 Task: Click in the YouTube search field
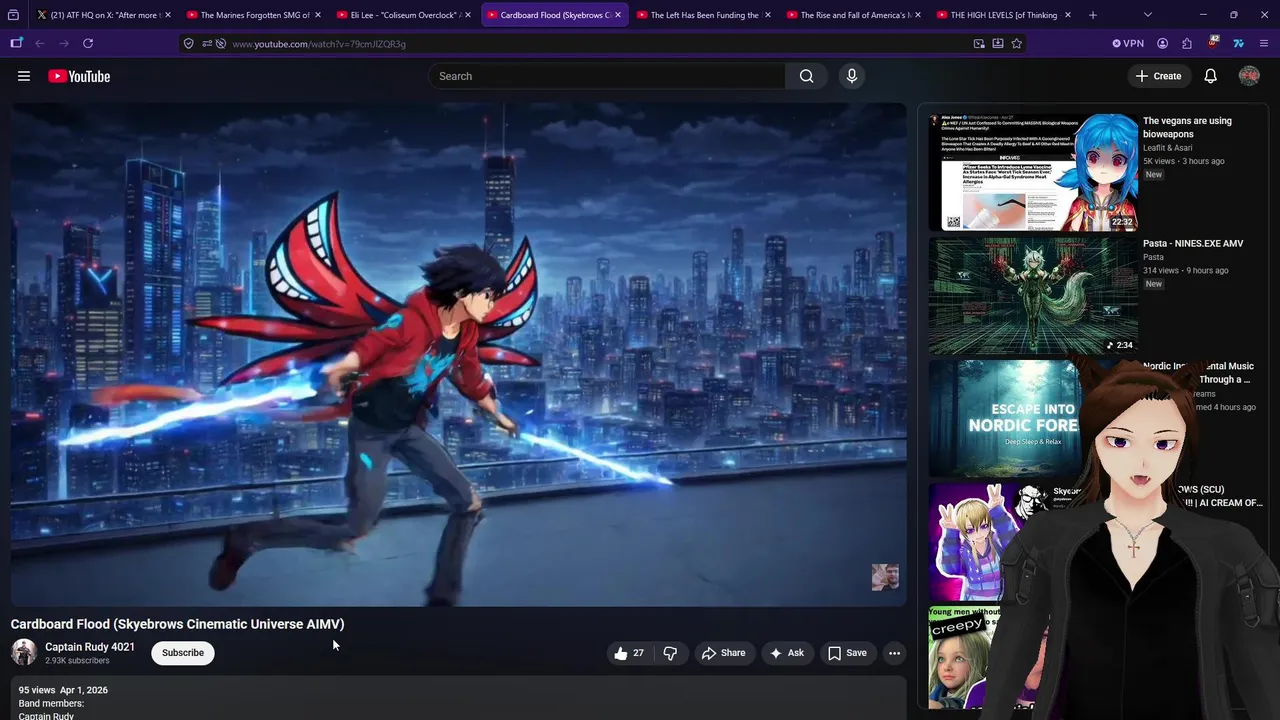[x=607, y=76]
